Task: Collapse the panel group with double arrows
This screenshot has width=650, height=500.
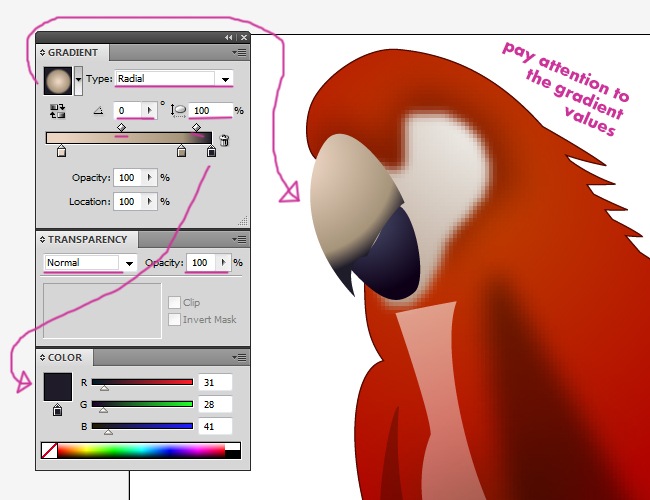Action: pyautogui.click(x=228, y=37)
